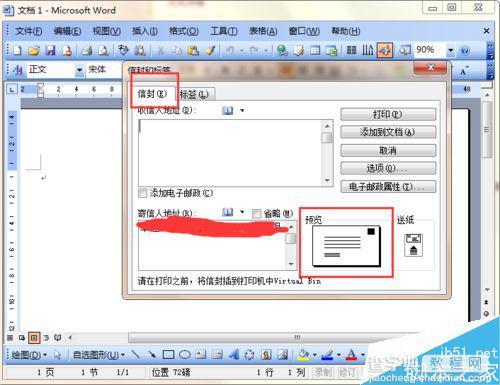500x385 pixels.
Task: Click the Line Color brush swatch
Action: click(x=328, y=355)
